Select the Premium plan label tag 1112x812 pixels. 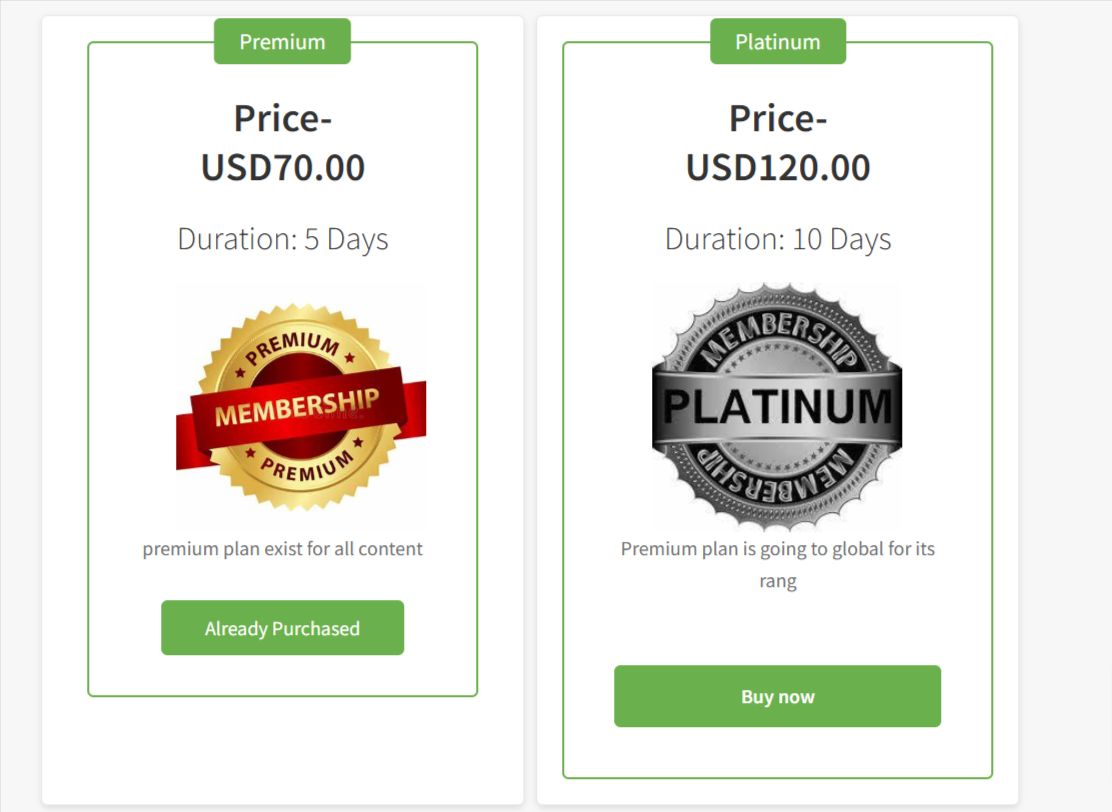pyautogui.click(x=282, y=42)
